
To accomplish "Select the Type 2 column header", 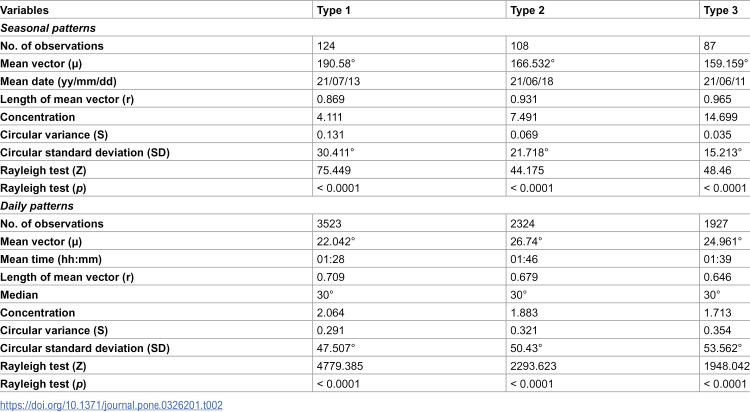I will [x=527, y=10].
